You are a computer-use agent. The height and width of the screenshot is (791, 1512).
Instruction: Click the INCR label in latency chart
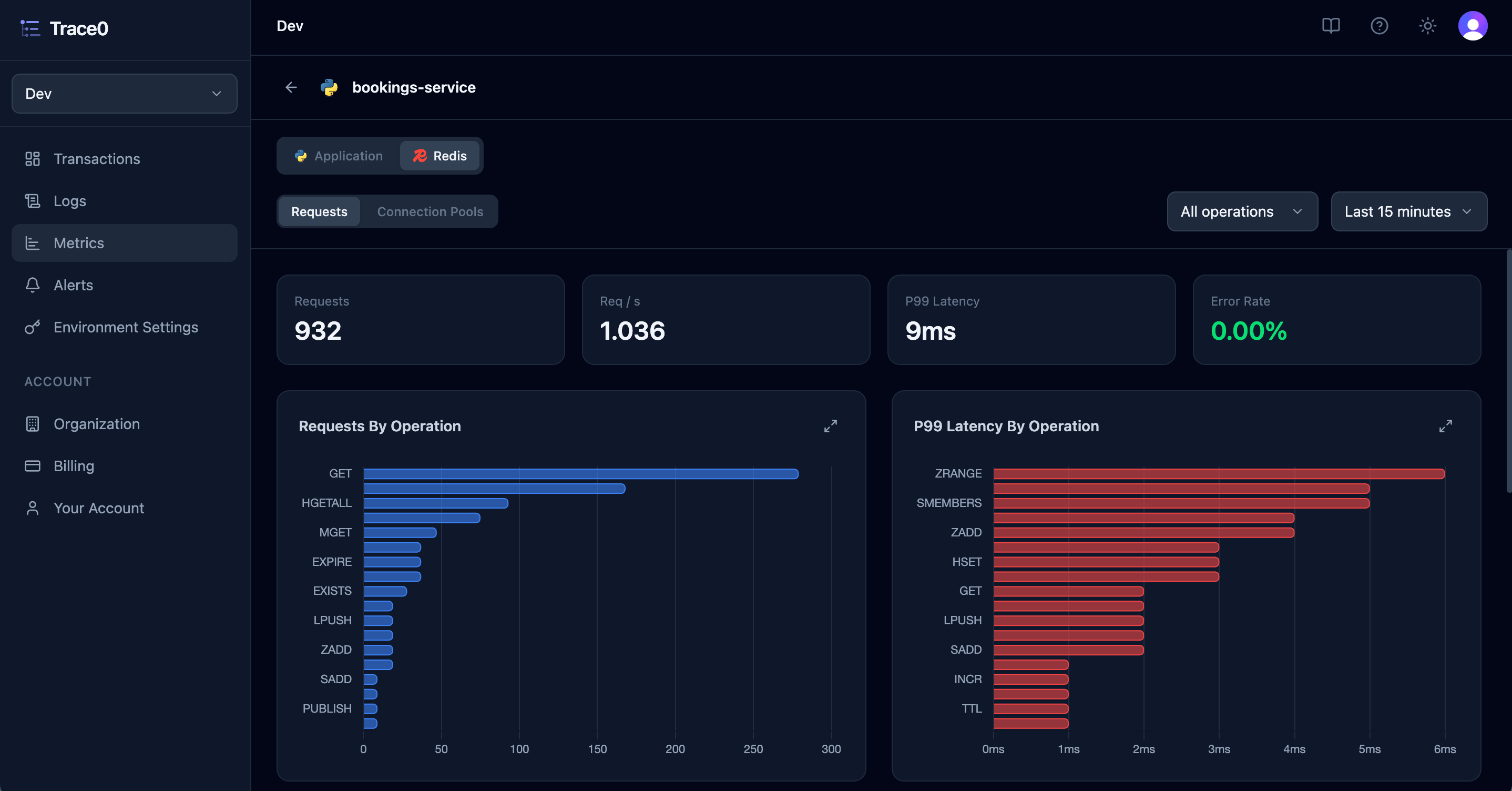[967, 680]
